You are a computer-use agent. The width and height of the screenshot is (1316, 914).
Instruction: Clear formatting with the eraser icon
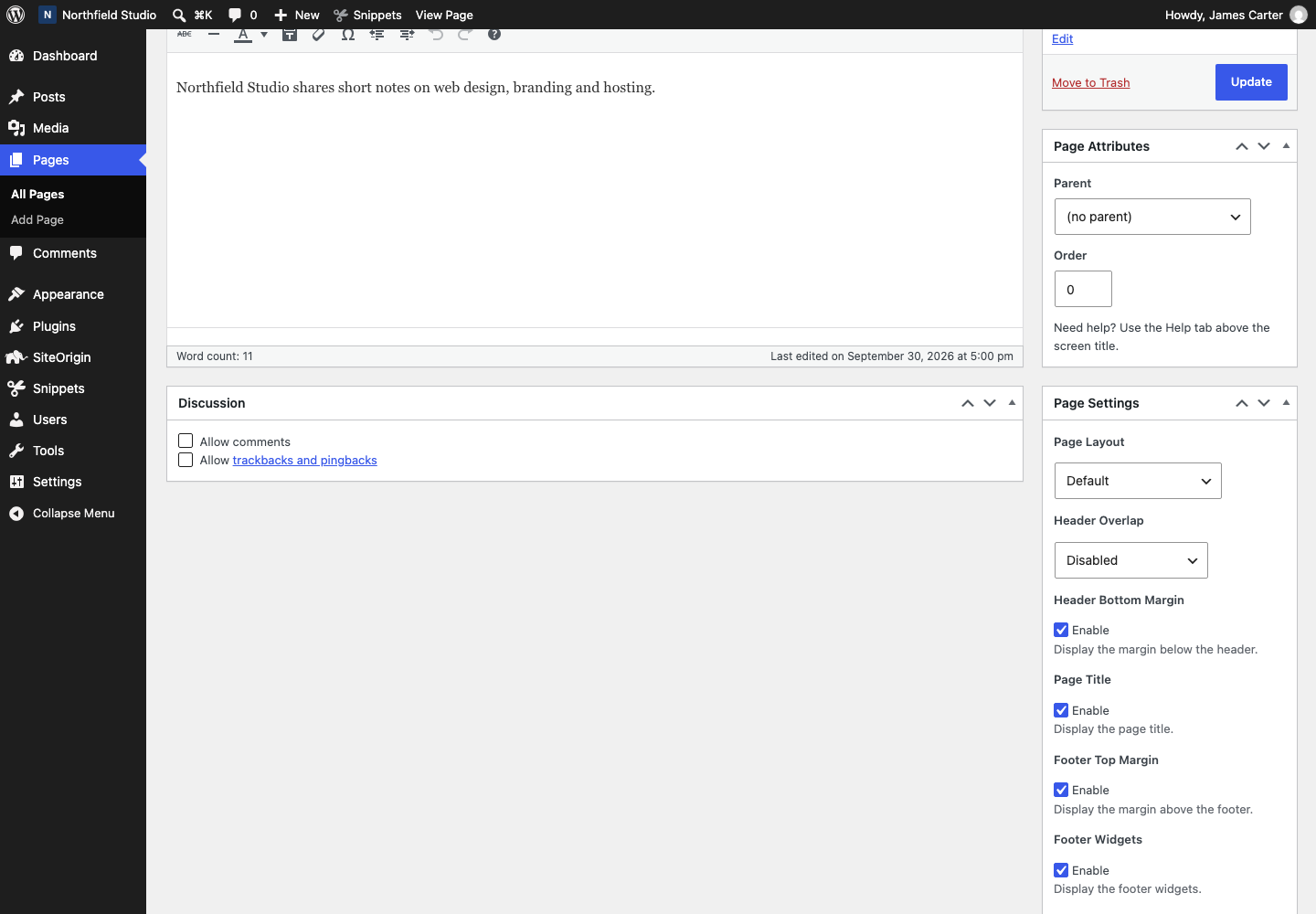coord(319,35)
